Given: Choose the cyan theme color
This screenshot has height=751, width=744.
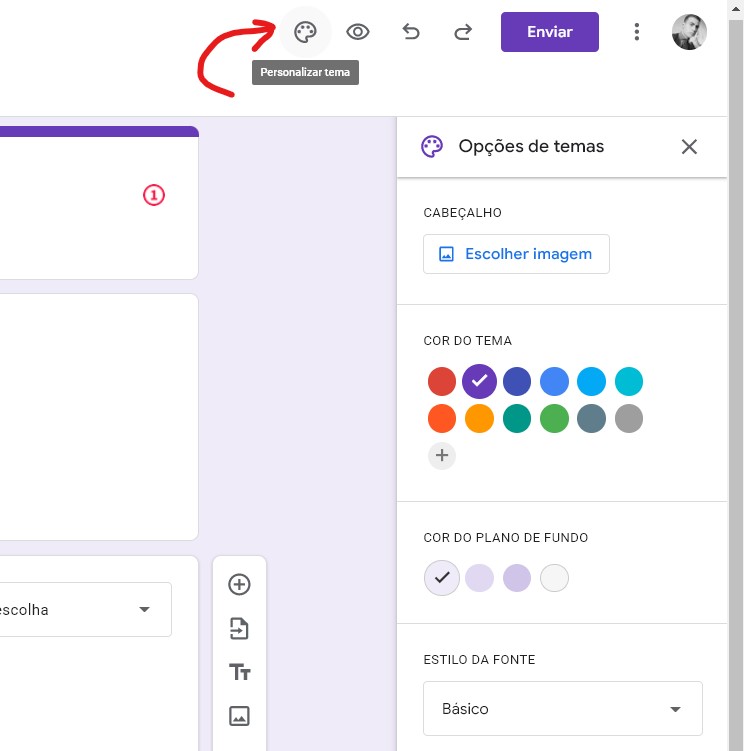Looking at the screenshot, I should click(x=629, y=381).
